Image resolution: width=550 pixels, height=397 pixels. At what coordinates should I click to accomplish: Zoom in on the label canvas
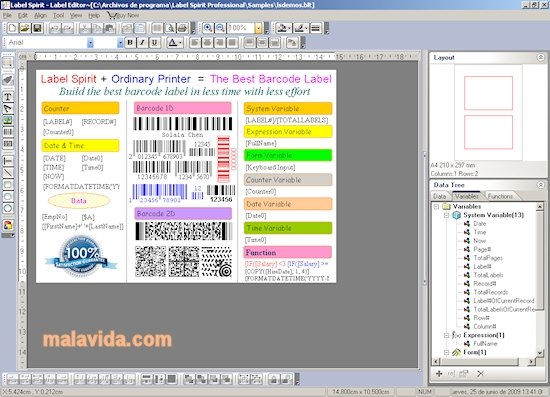coord(208,28)
